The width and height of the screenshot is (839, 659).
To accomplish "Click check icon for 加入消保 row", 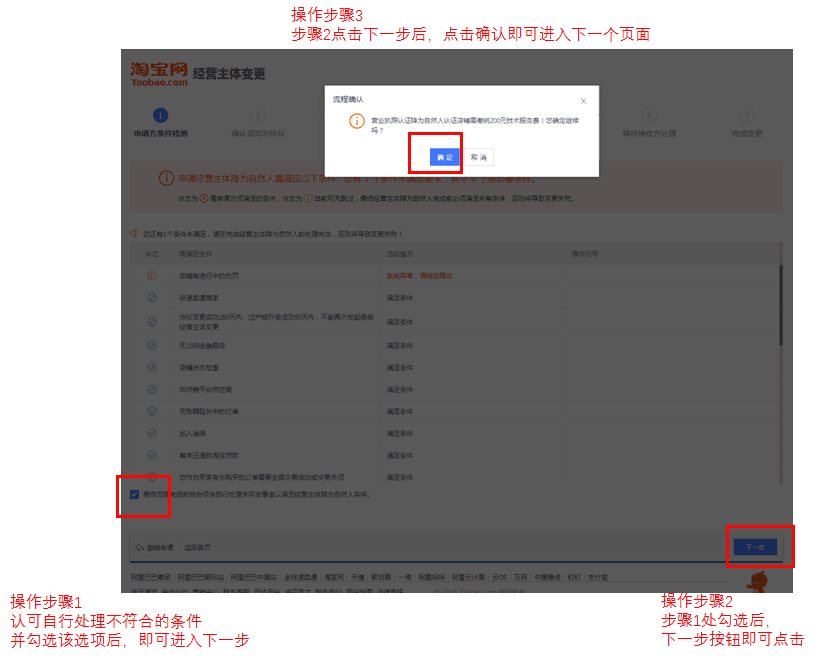I will pos(152,433).
